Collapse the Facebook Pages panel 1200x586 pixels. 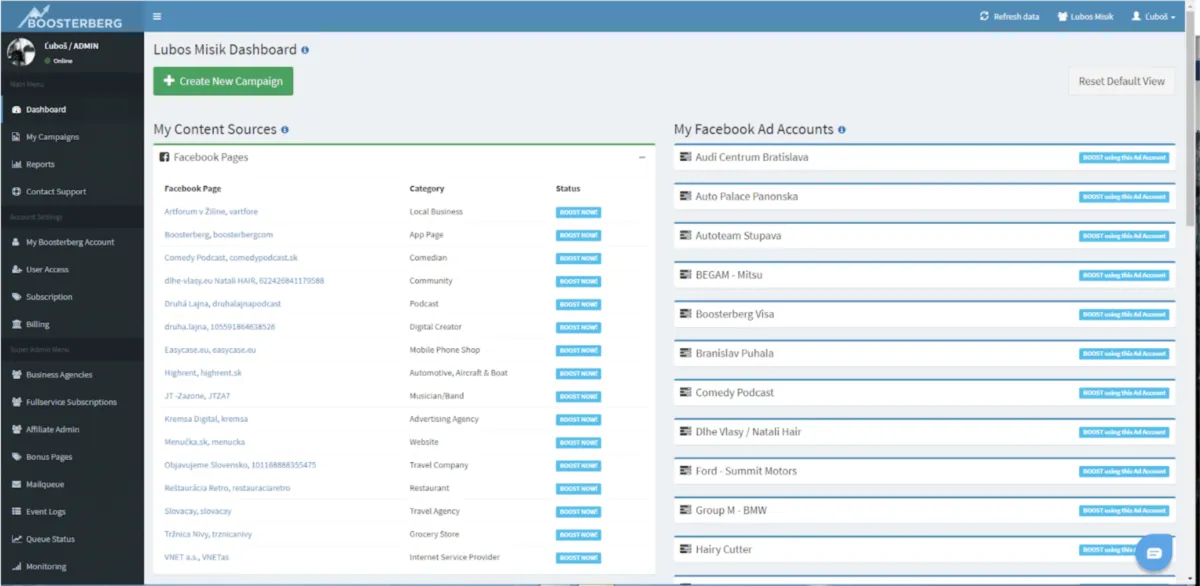(642, 158)
